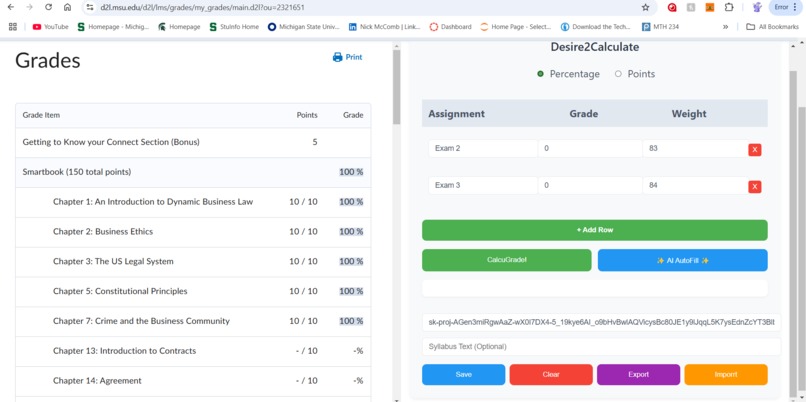Screen dimensions: 806x402
Task: Open the YouTube bookmark
Action: 50,27
